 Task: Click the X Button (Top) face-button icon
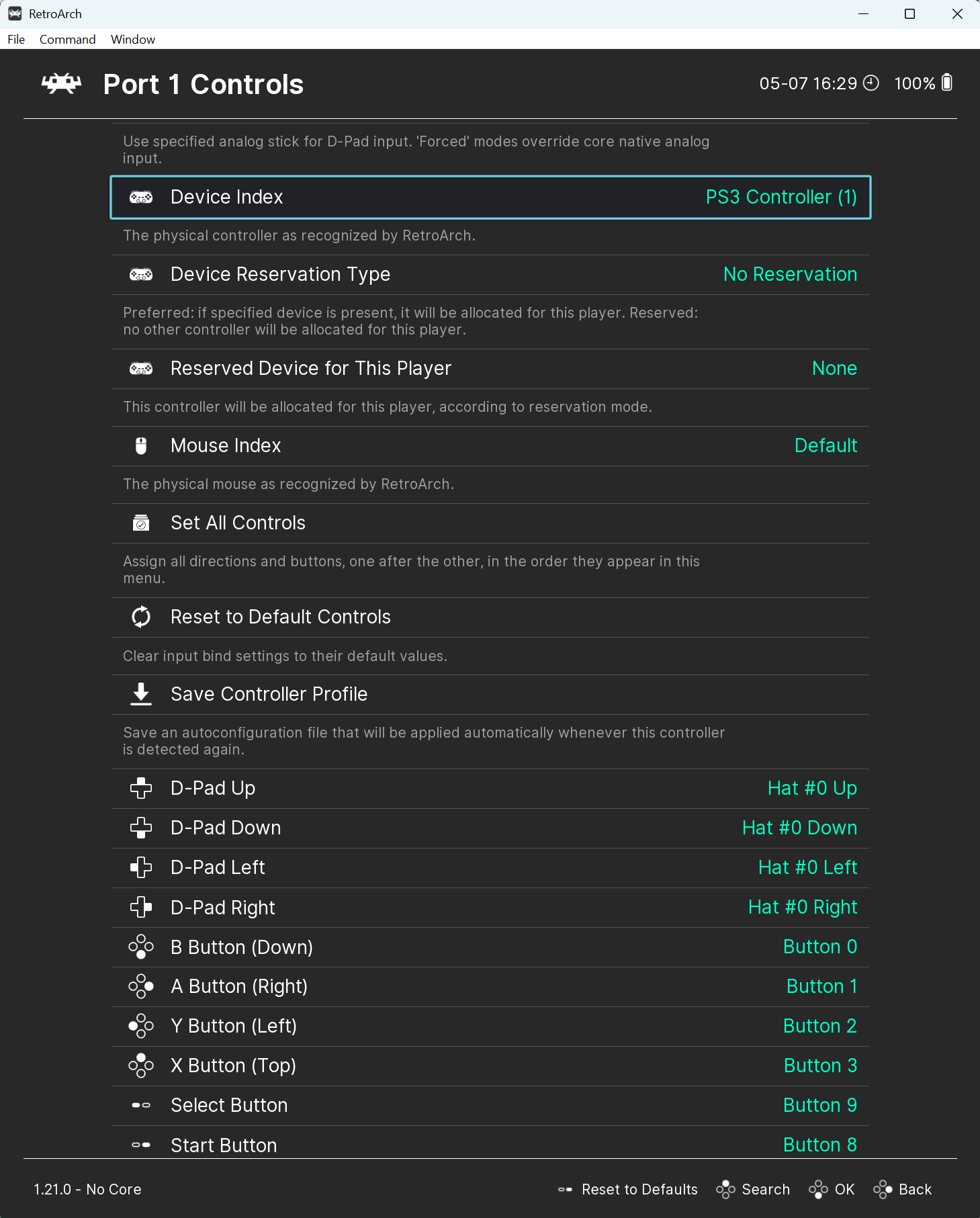[x=141, y=1066]
